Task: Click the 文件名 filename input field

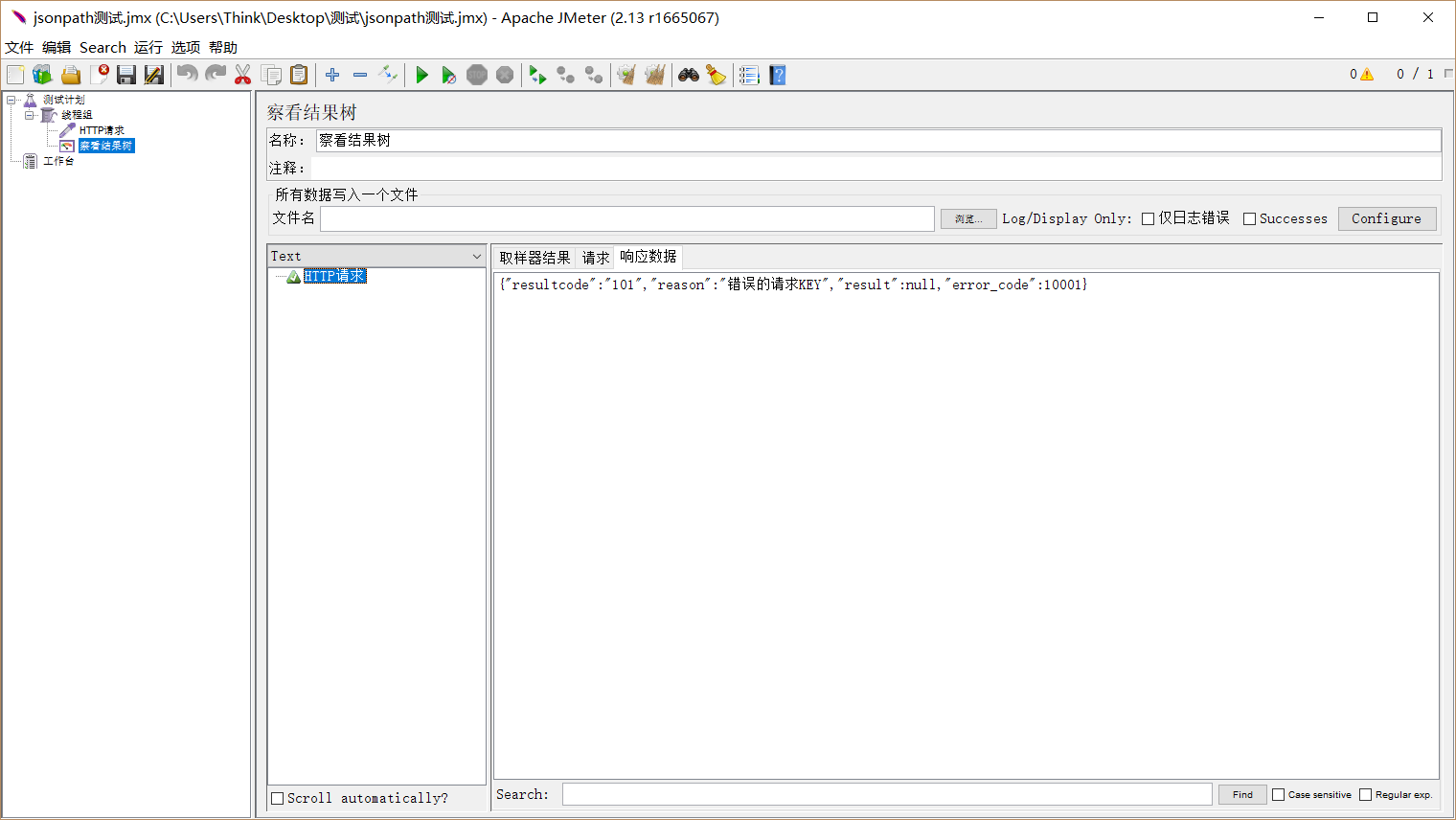Action: pos(627,218)
